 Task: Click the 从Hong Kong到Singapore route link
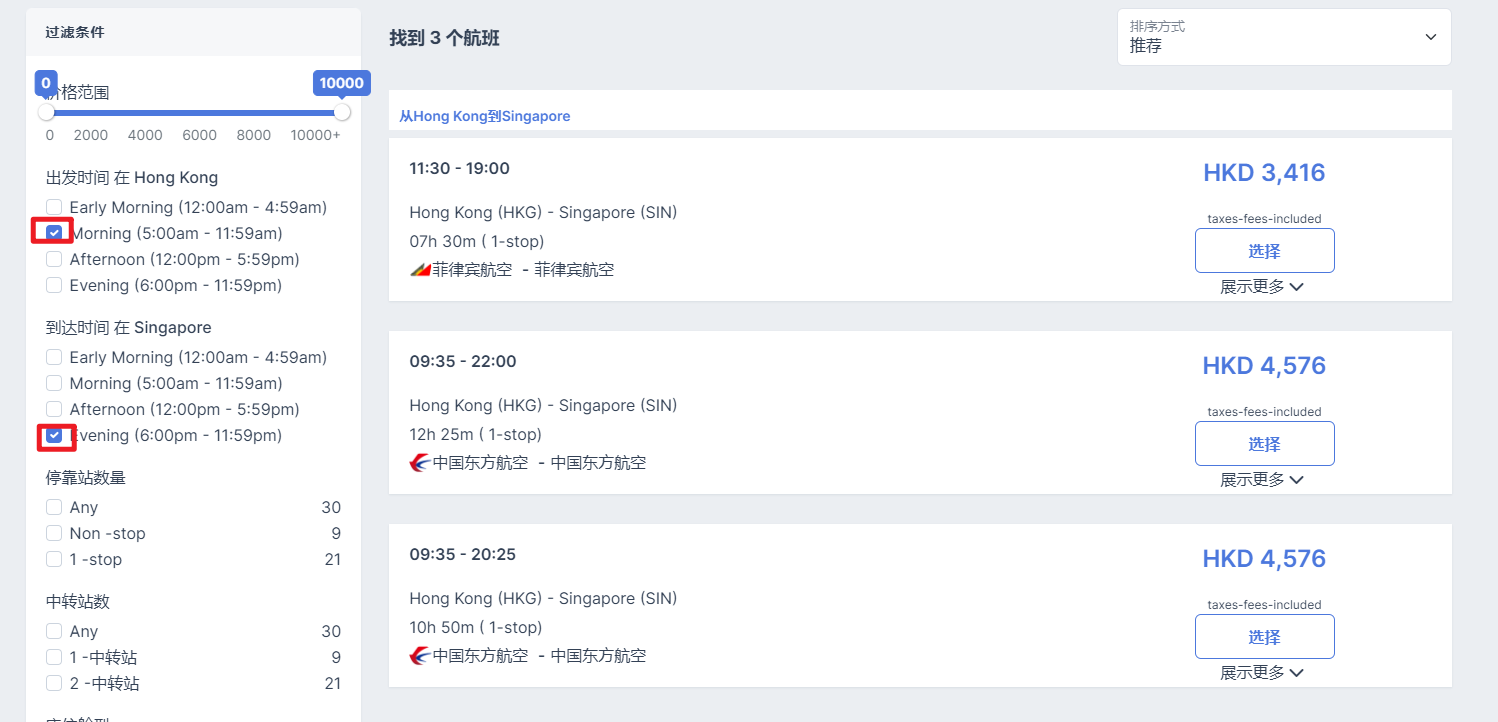(485, 116)
